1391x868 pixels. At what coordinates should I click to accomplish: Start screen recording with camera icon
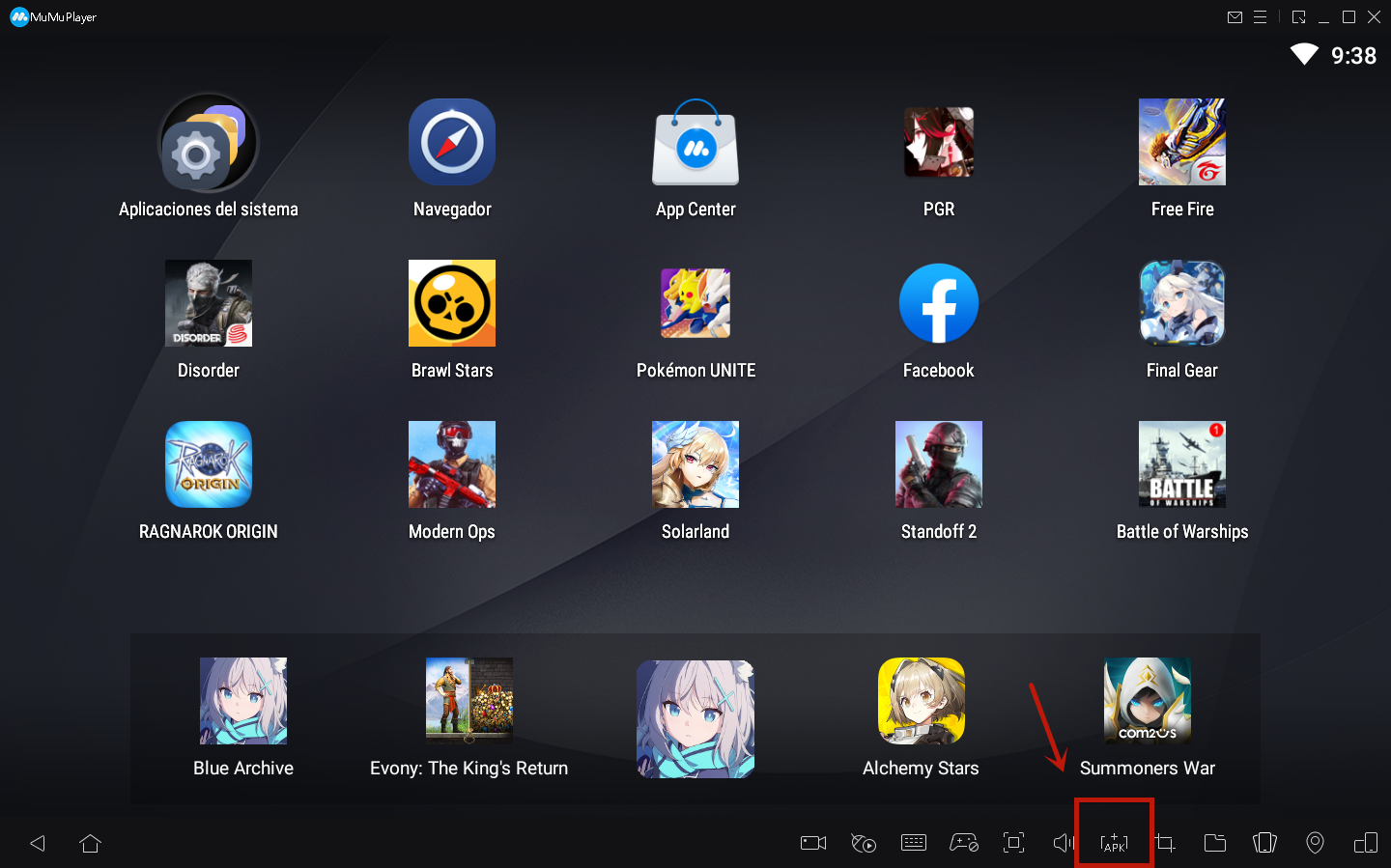(x=813, y=843)
